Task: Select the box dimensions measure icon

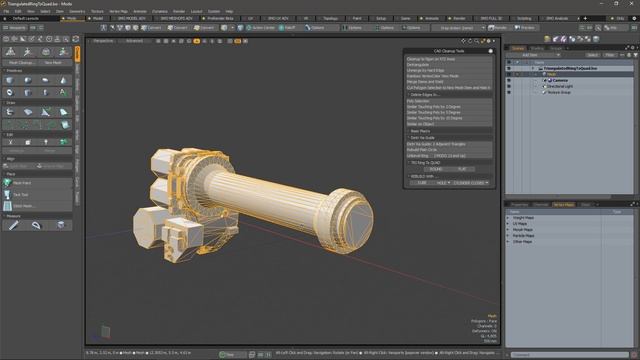Action: coord(61,225)
